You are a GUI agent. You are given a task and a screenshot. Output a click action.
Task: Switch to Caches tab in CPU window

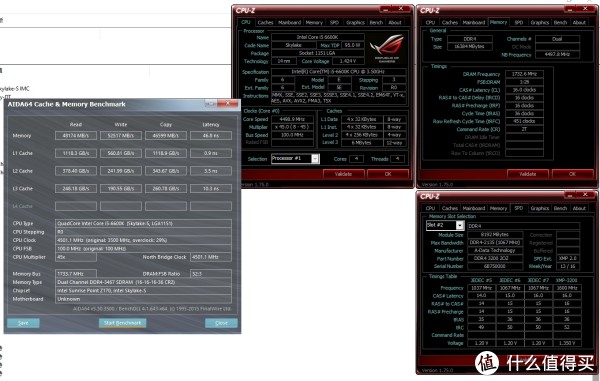265,23
